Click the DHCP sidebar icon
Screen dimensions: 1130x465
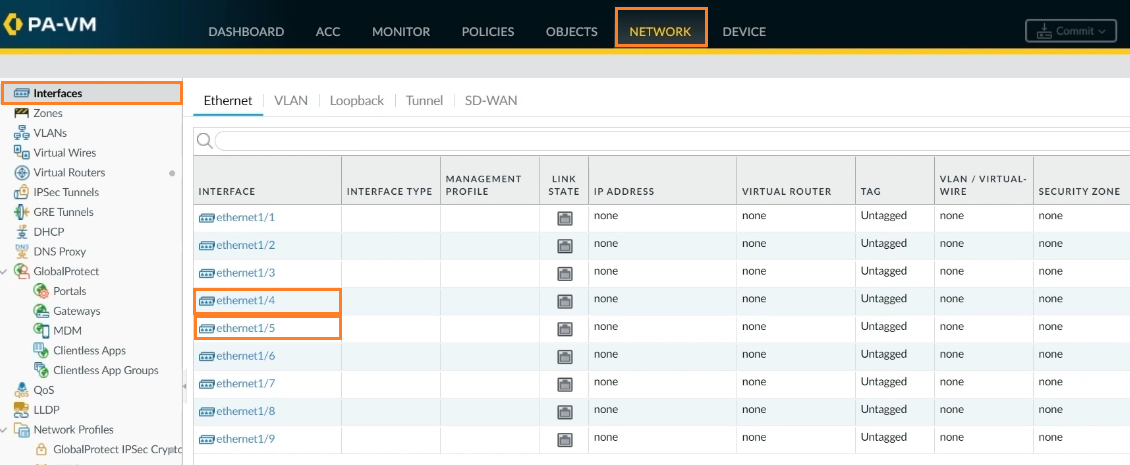[22, 231]
